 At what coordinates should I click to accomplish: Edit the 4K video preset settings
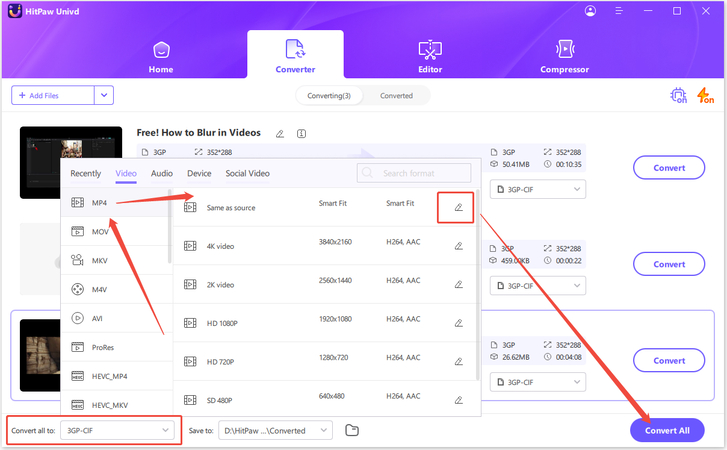459,246
